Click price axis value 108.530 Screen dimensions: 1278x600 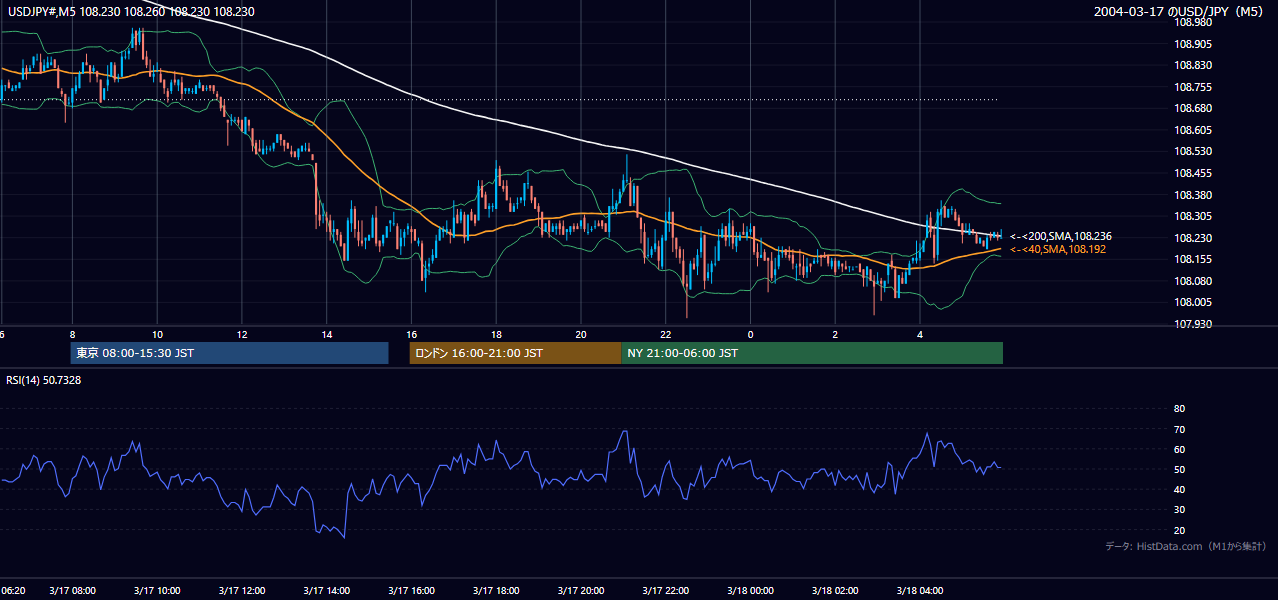coord(1193,151)
